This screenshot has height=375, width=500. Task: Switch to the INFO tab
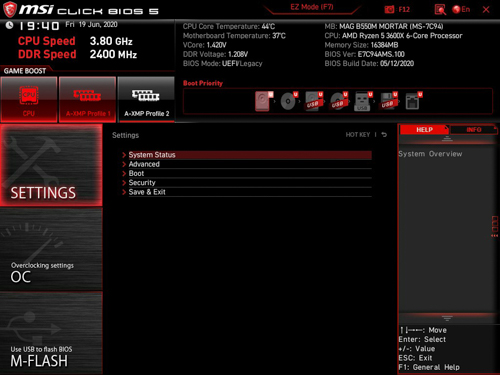tap(474, 130)
